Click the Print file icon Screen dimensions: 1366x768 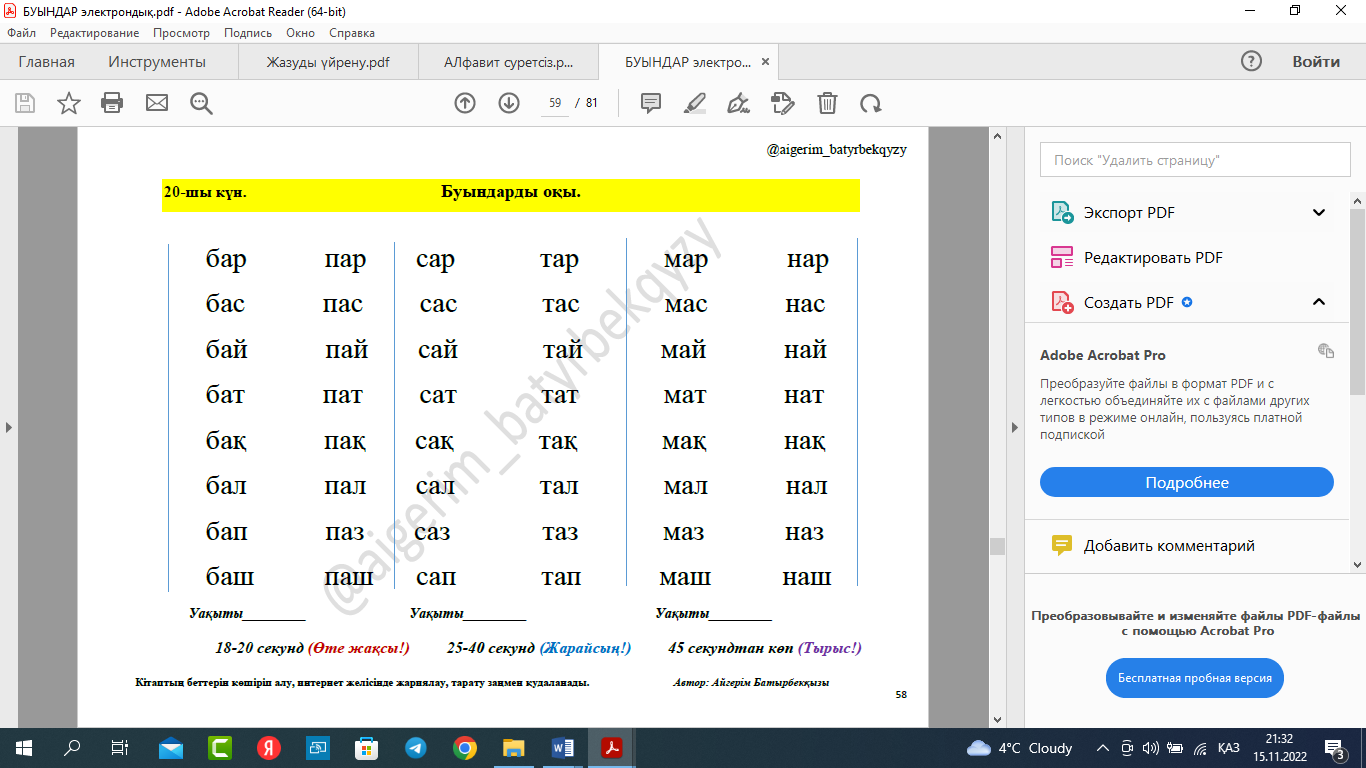pos(112,103)
